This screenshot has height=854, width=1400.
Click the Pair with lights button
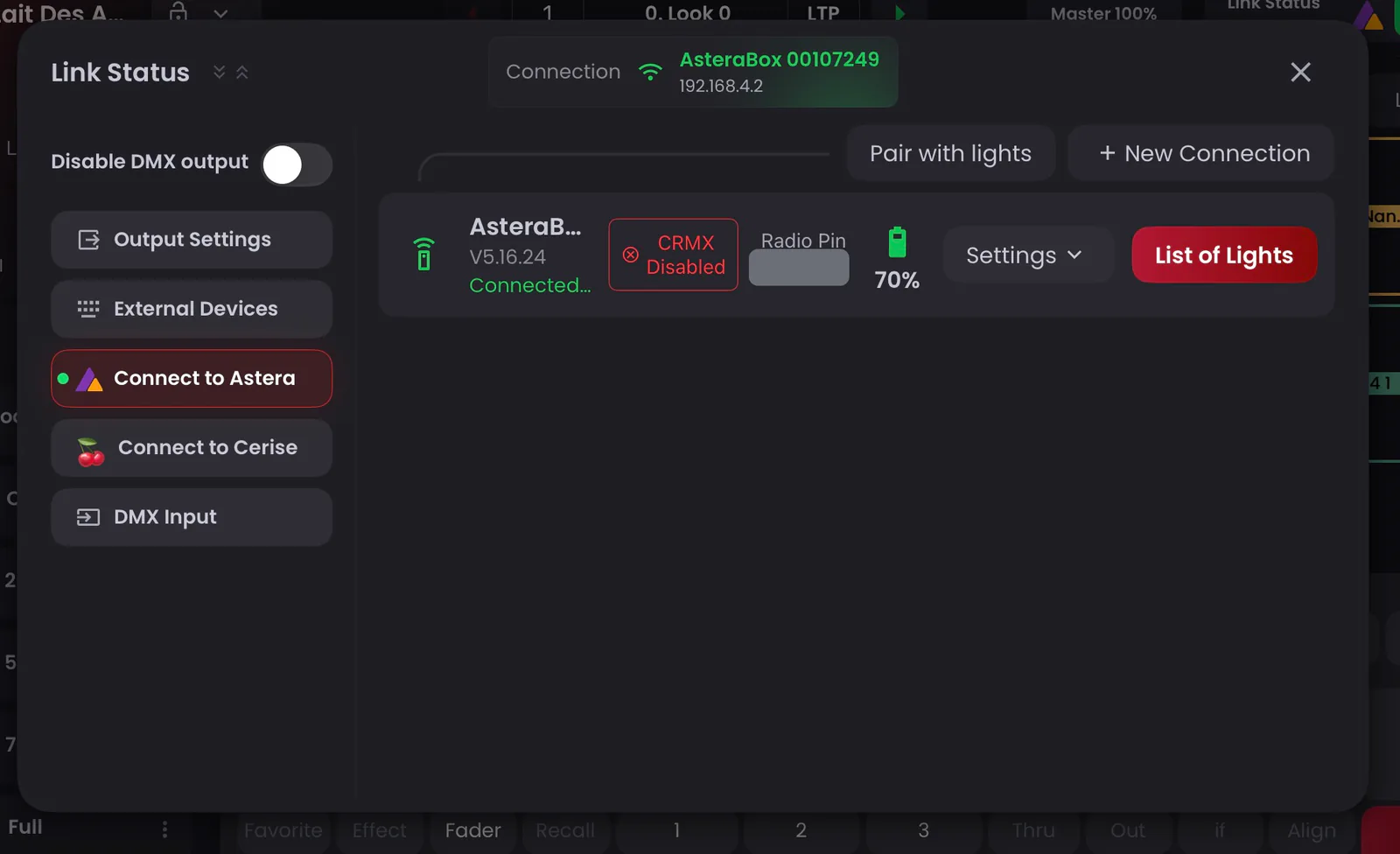(x=951, y=153)
